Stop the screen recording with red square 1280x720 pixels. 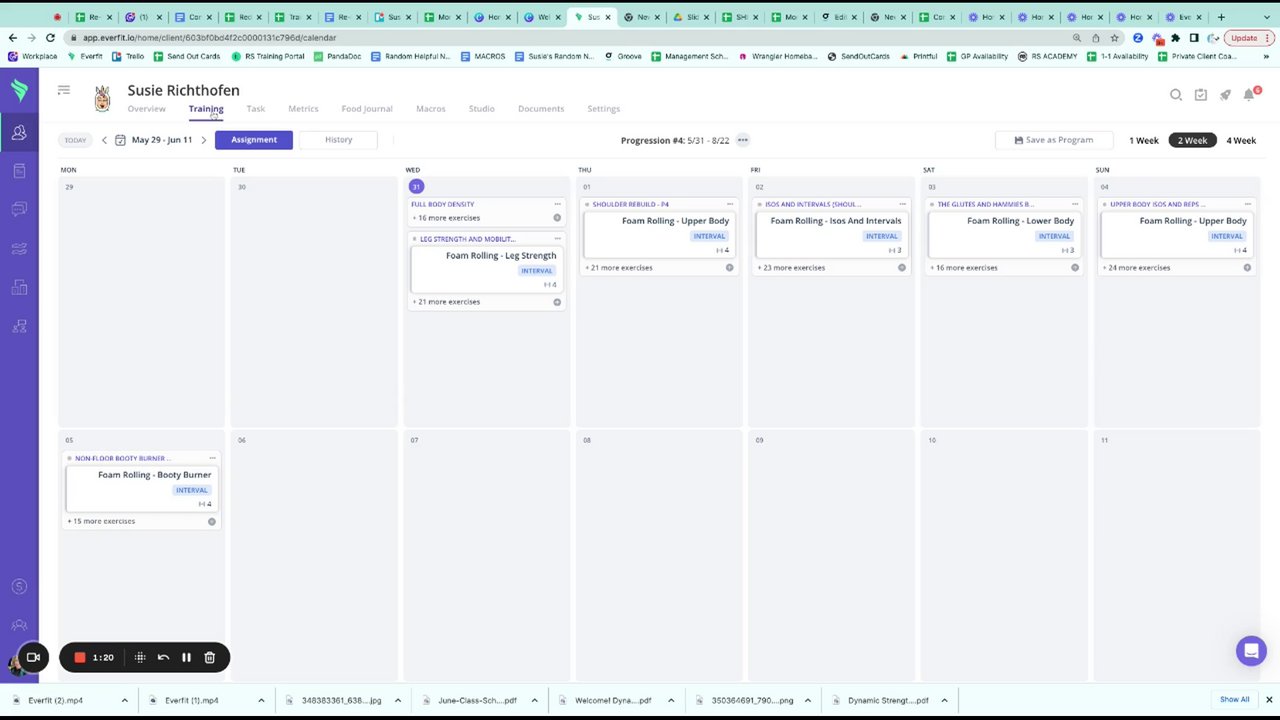[x=80, y=658]
